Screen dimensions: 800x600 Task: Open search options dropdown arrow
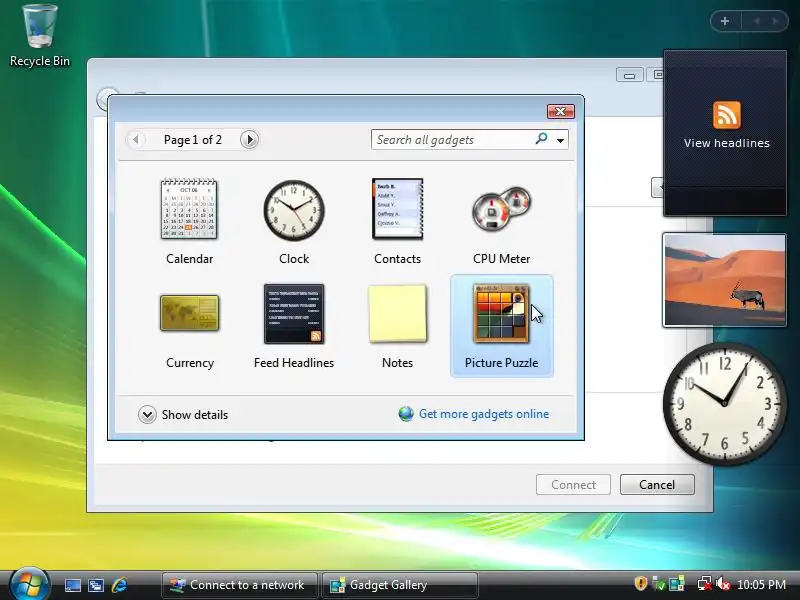click(x=560, y=140)
